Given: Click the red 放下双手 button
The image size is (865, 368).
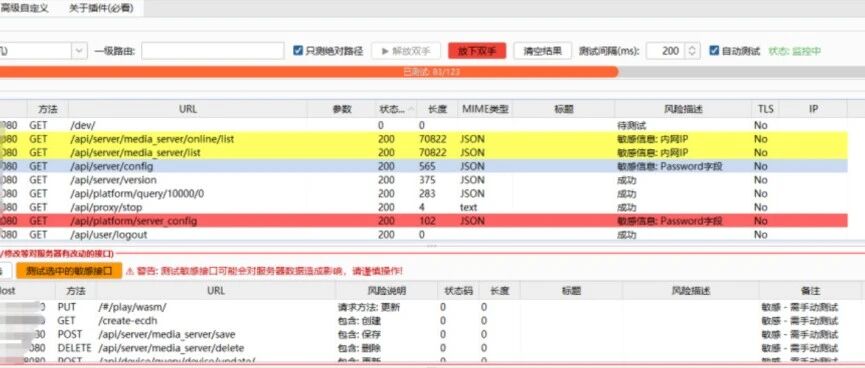Looking at the screenshot, I should [x=477, y=51].
